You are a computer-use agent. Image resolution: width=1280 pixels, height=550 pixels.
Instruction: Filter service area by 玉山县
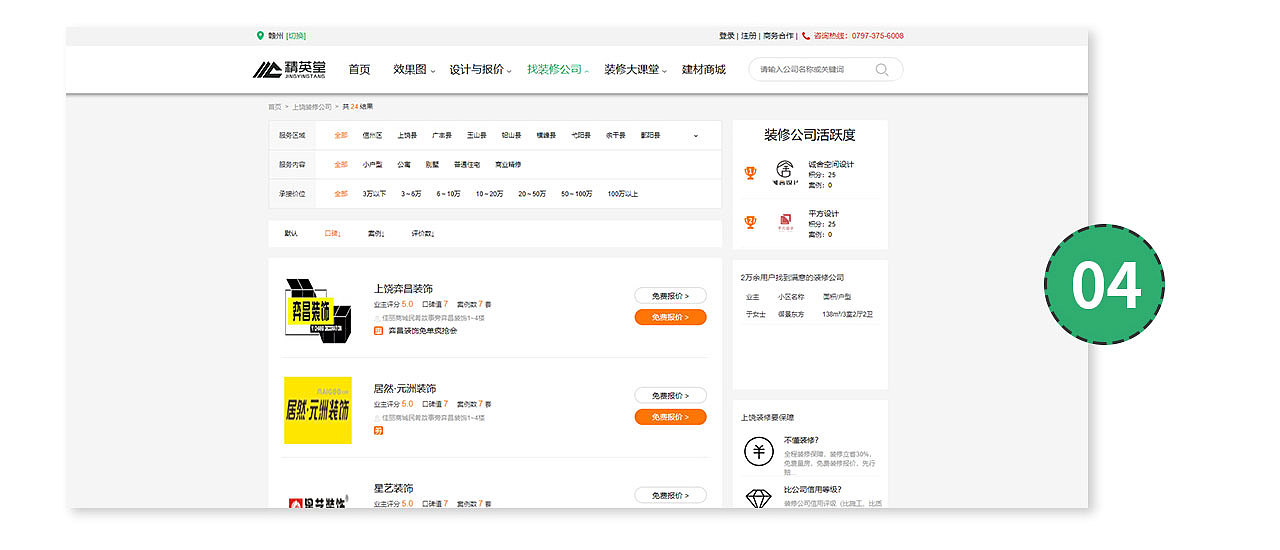point(476,135)
